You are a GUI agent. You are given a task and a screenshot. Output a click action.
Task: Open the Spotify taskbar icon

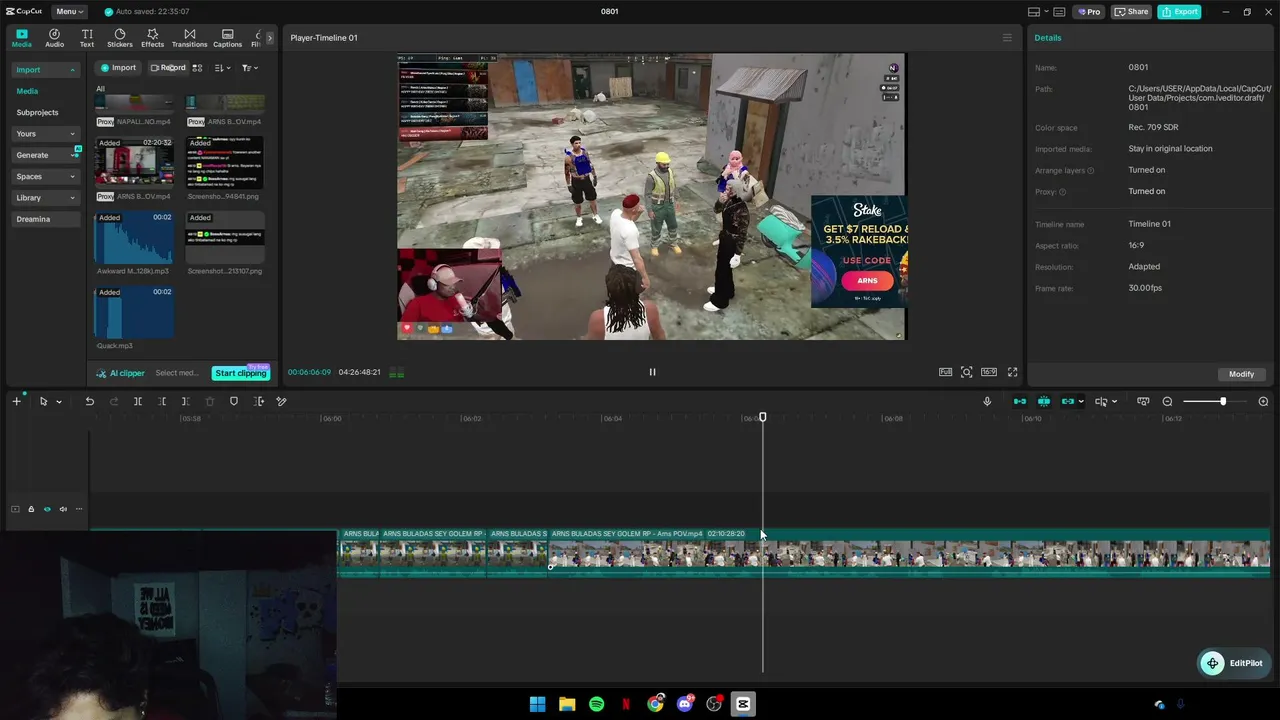pos(596,704)
